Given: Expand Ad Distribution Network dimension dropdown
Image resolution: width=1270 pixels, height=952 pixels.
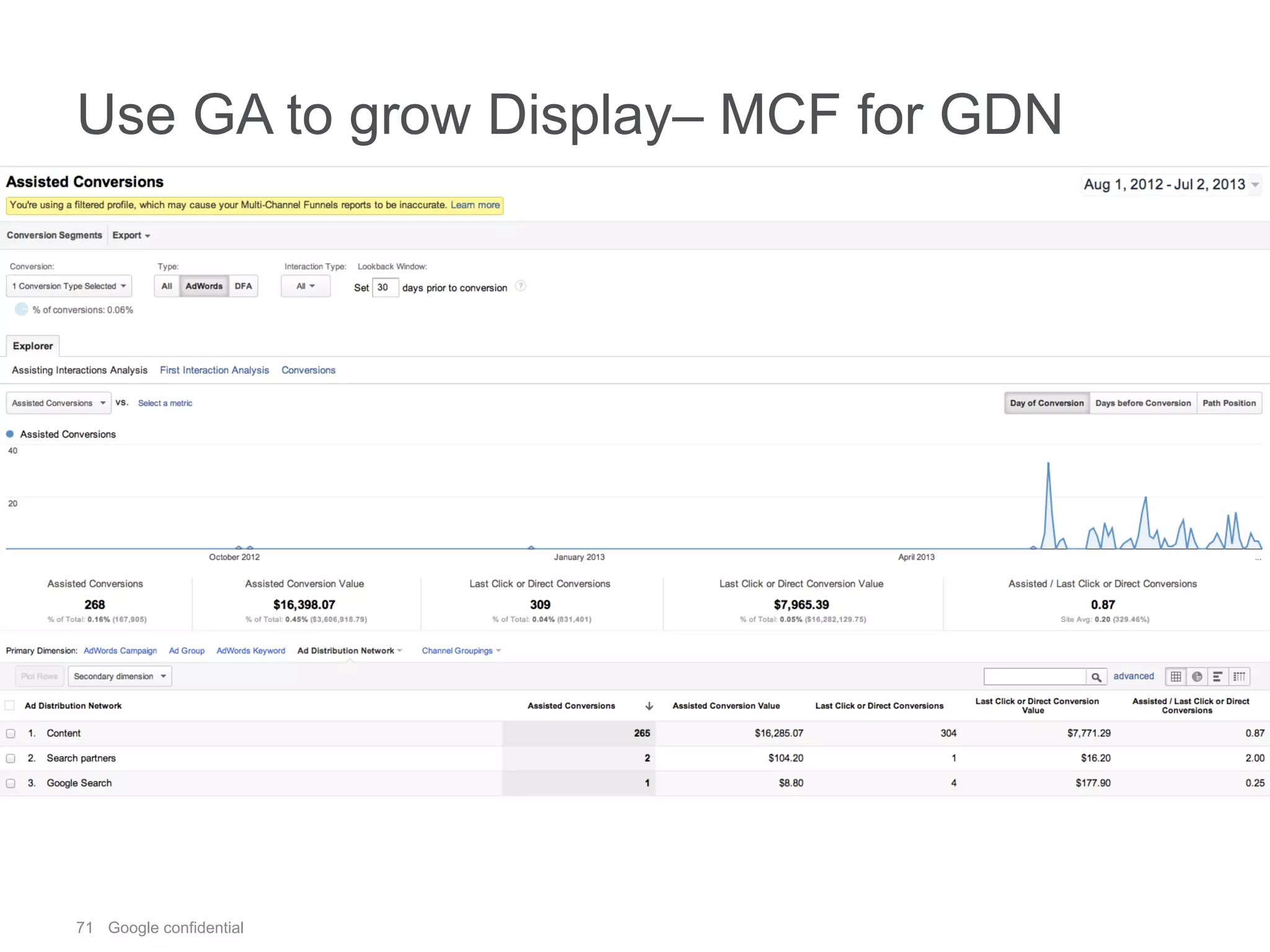Looking at the screenshot, I should pos(350,651).
